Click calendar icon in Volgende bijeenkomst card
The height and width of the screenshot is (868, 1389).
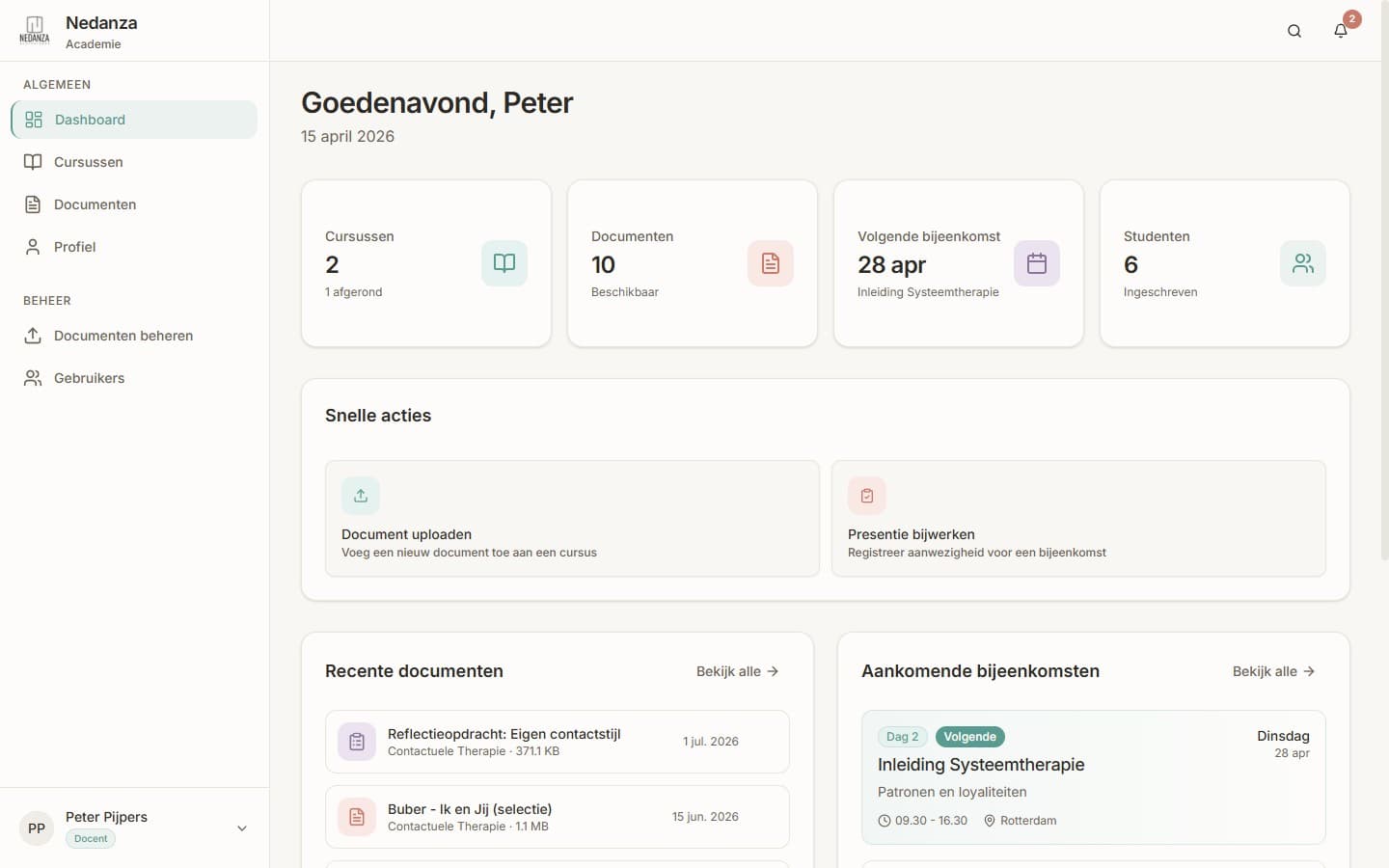1037,263
